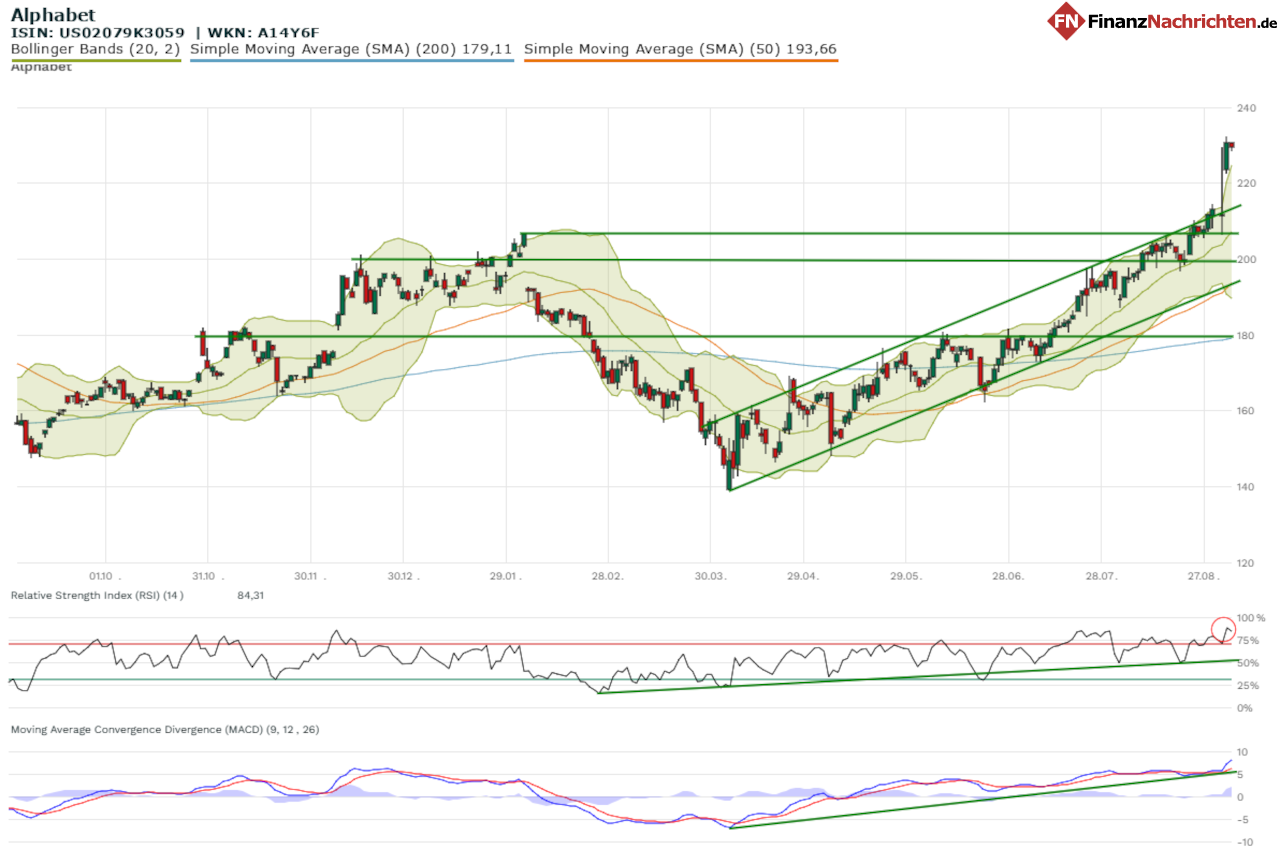Click the 25% RSI axis label

[x=1249, y=686]
